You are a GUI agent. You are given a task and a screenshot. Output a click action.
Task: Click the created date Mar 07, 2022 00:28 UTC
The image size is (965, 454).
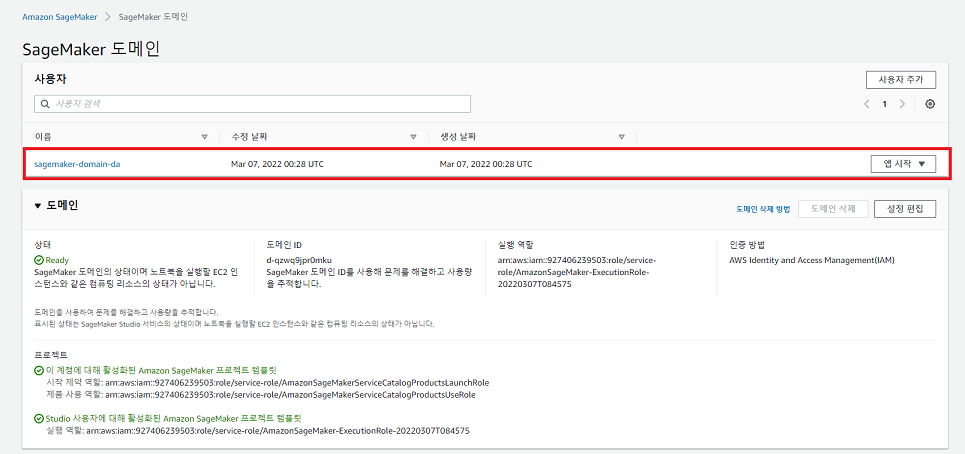486,164
